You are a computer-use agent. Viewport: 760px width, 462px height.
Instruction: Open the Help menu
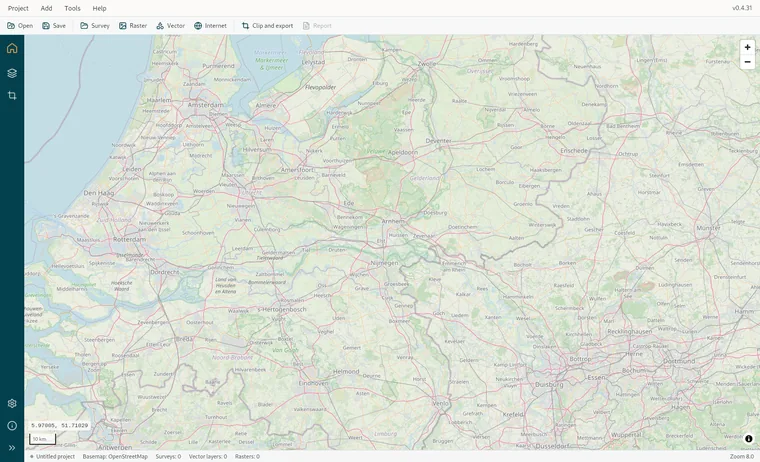click(x=99, y=8)
